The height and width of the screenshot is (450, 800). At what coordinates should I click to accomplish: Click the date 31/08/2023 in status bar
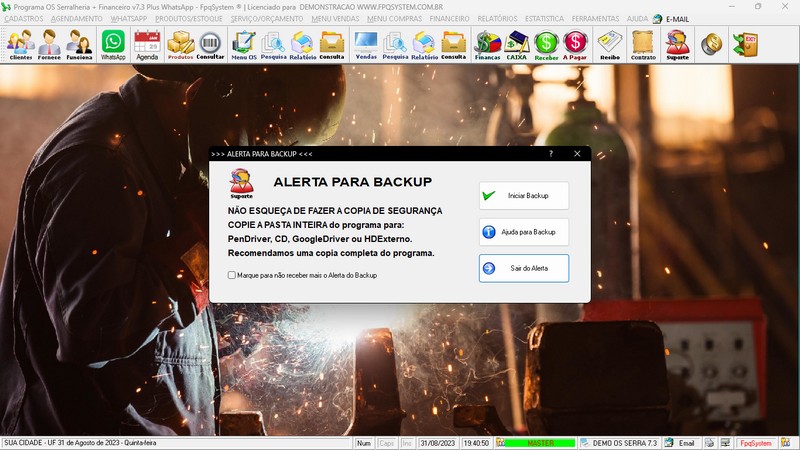pyautogui.click(x=437, y=443)
